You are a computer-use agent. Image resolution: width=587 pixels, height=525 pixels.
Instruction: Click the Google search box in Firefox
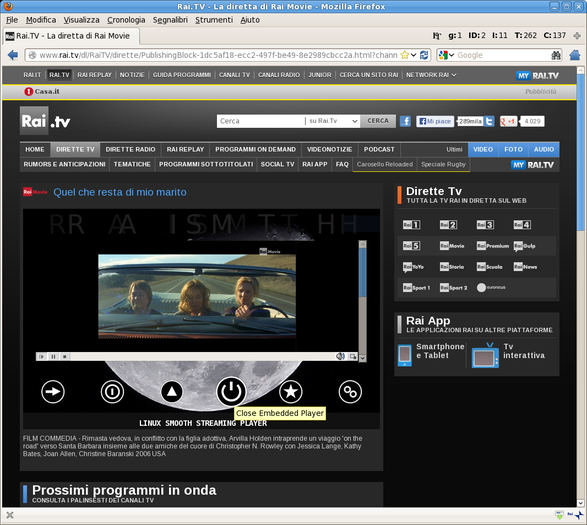click(503, 55)
